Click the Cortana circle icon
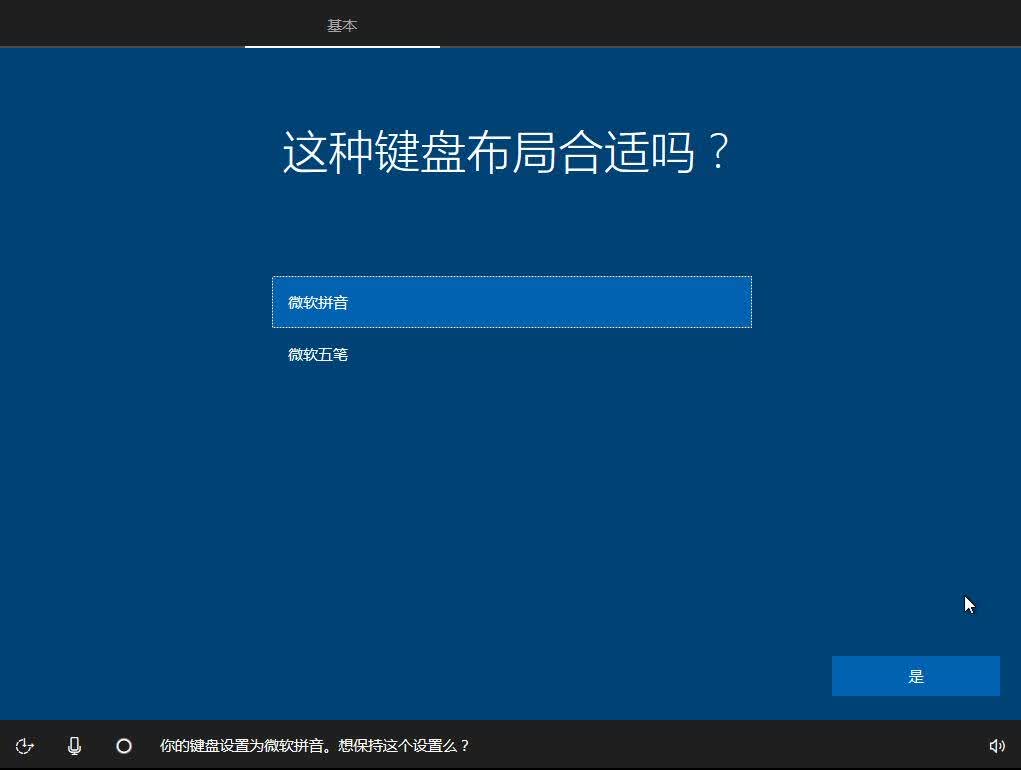This screenshot has width=1021, height=770. pos(124,746)
